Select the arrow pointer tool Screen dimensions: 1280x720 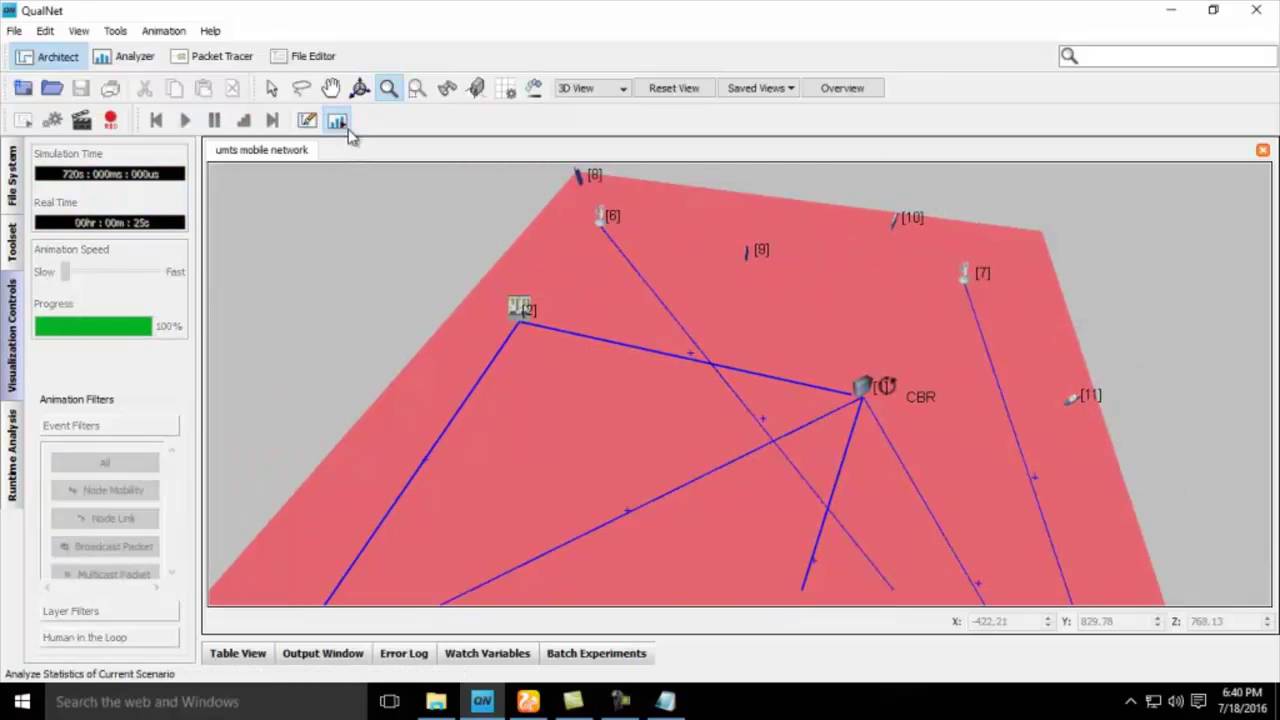(271, 88)
